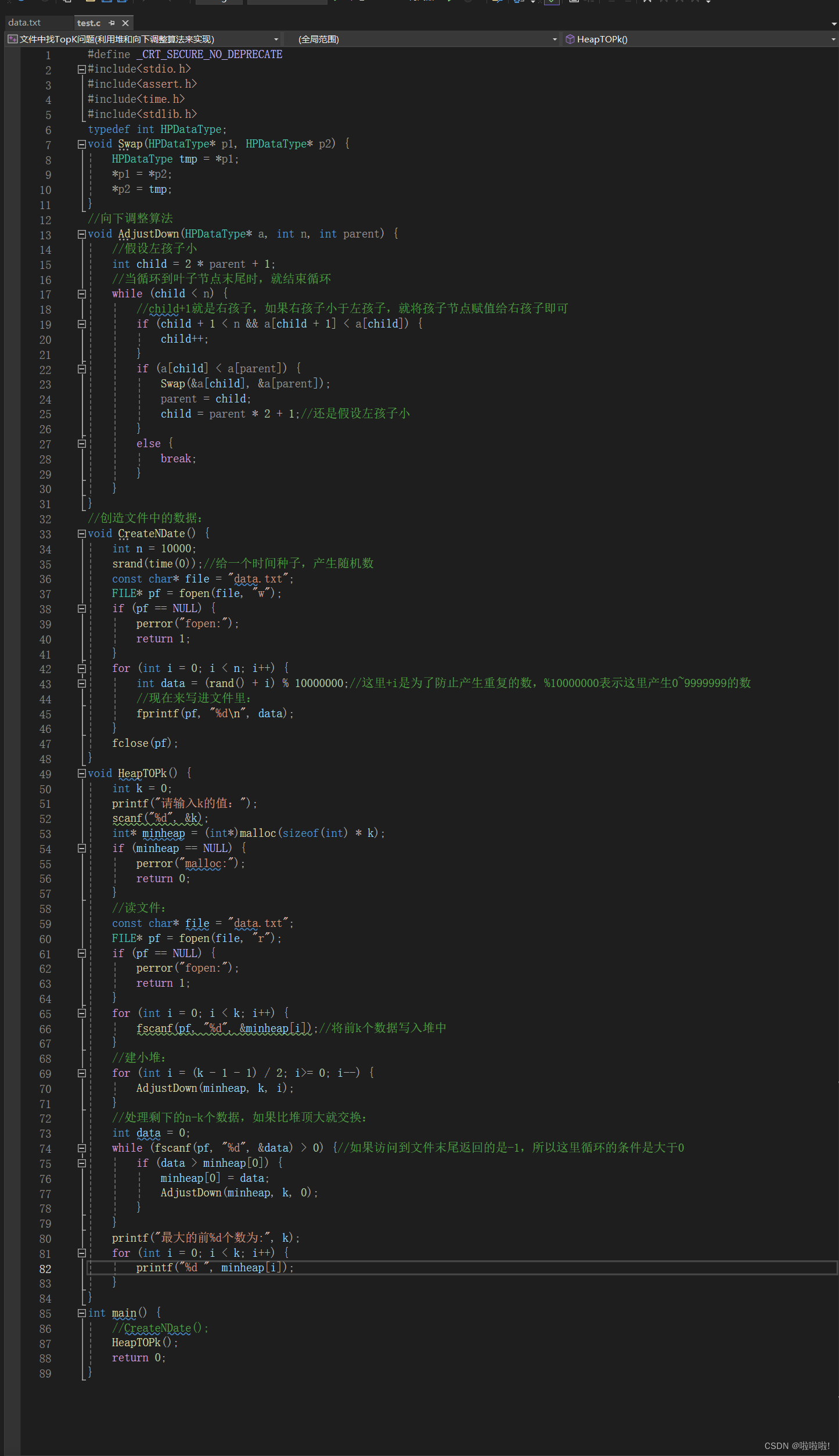Open the document tab overflow list arrow

click(833, 24)
